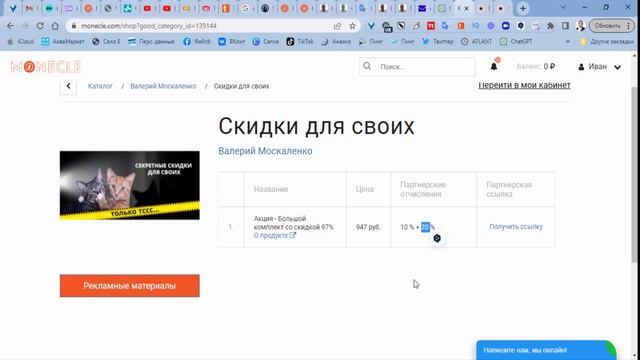Open the Extensions puzzle-piece icon

[x=550, y=26]
